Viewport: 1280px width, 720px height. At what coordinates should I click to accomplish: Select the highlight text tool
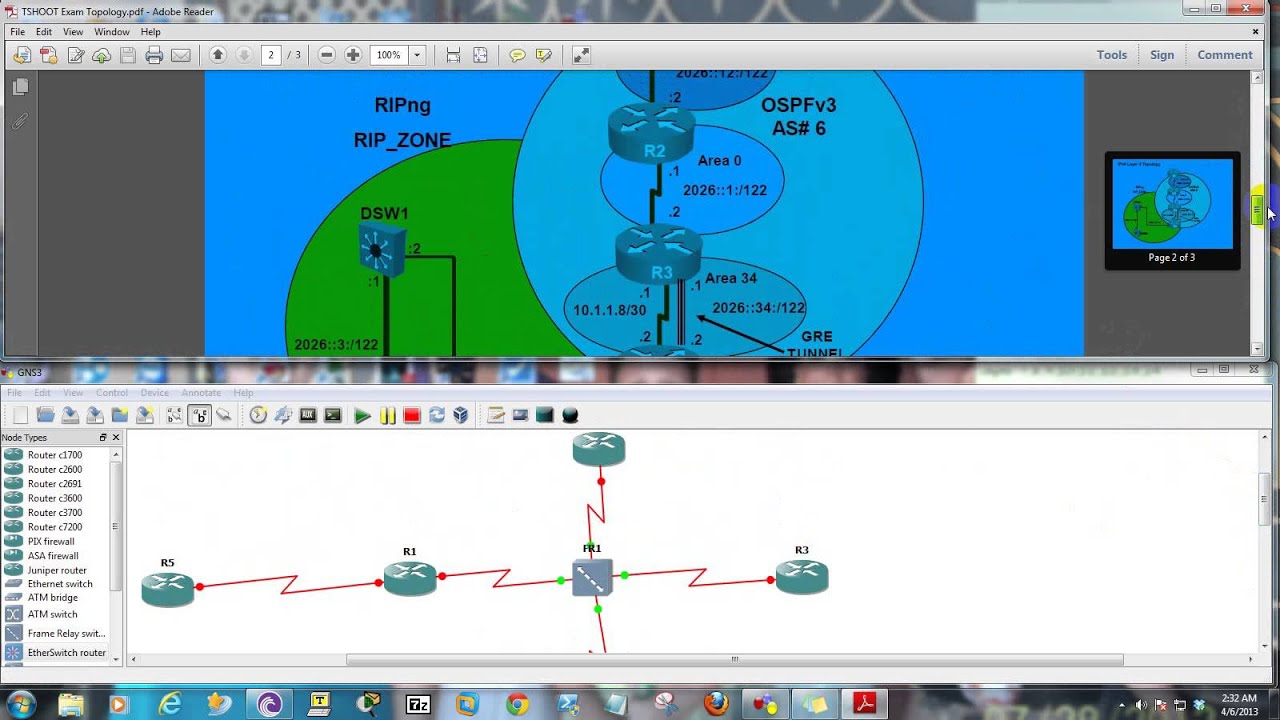pos(544,55)
